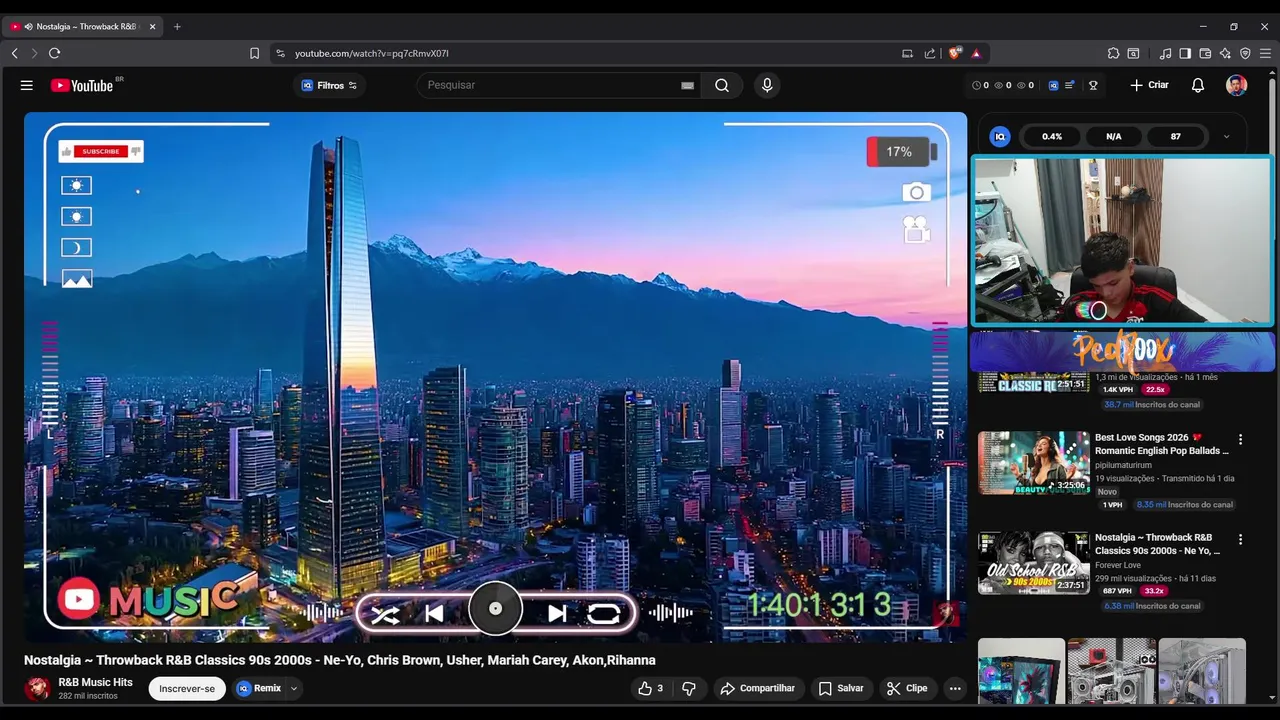Image resolution: width=1280 pixels, height=720 pixels.
Task: Open the Brave VPN shield icon
Action: pos(1245,53)
